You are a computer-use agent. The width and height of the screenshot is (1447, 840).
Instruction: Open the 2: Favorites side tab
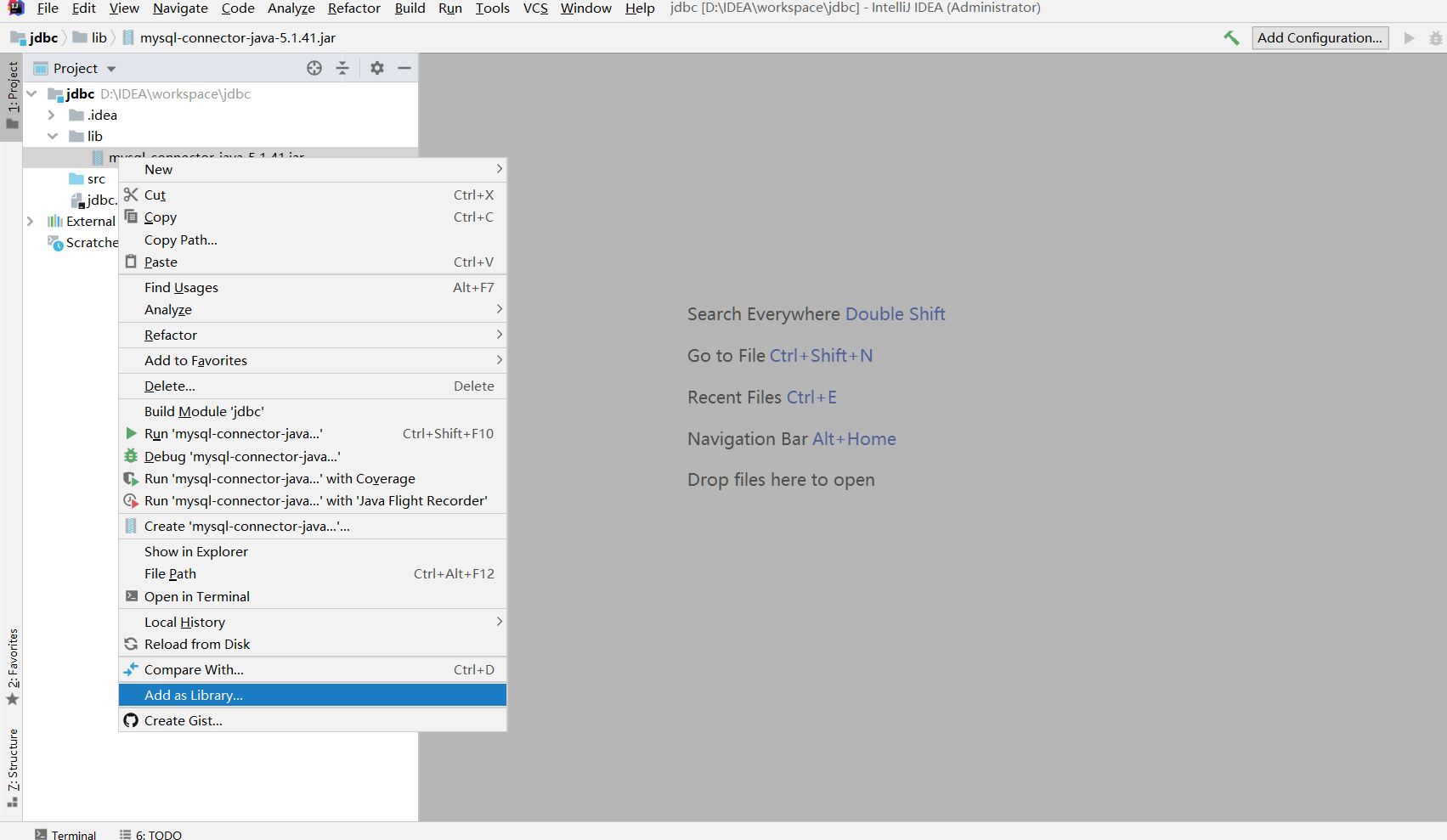[x=13, y=667]
